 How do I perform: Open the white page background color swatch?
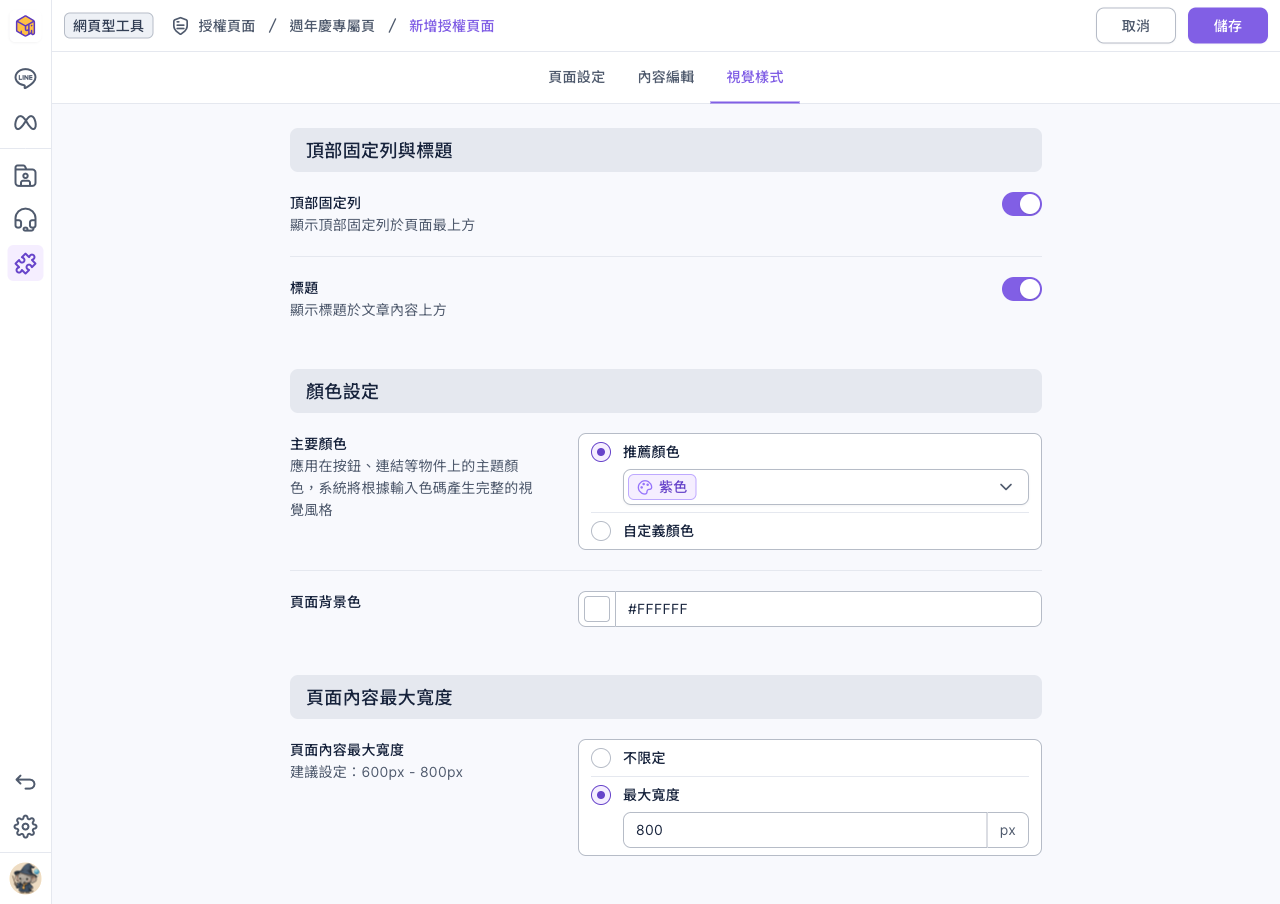(x=597, y=609)
